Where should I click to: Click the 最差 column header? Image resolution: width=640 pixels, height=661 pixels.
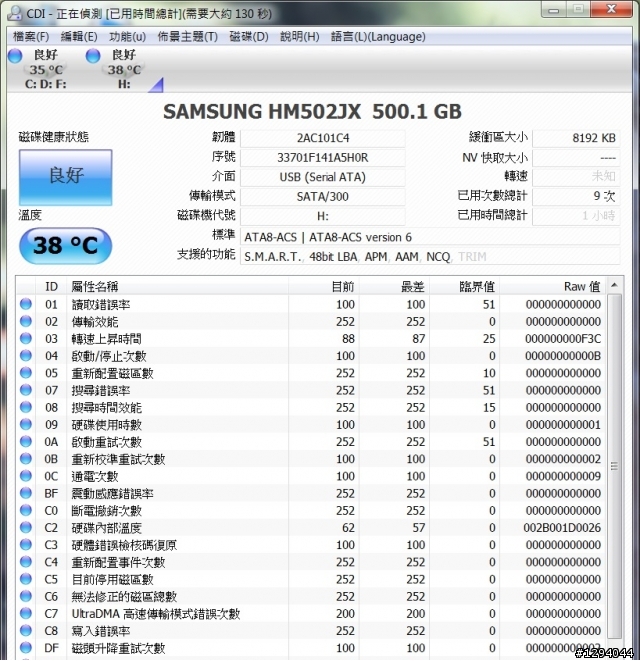394,287
